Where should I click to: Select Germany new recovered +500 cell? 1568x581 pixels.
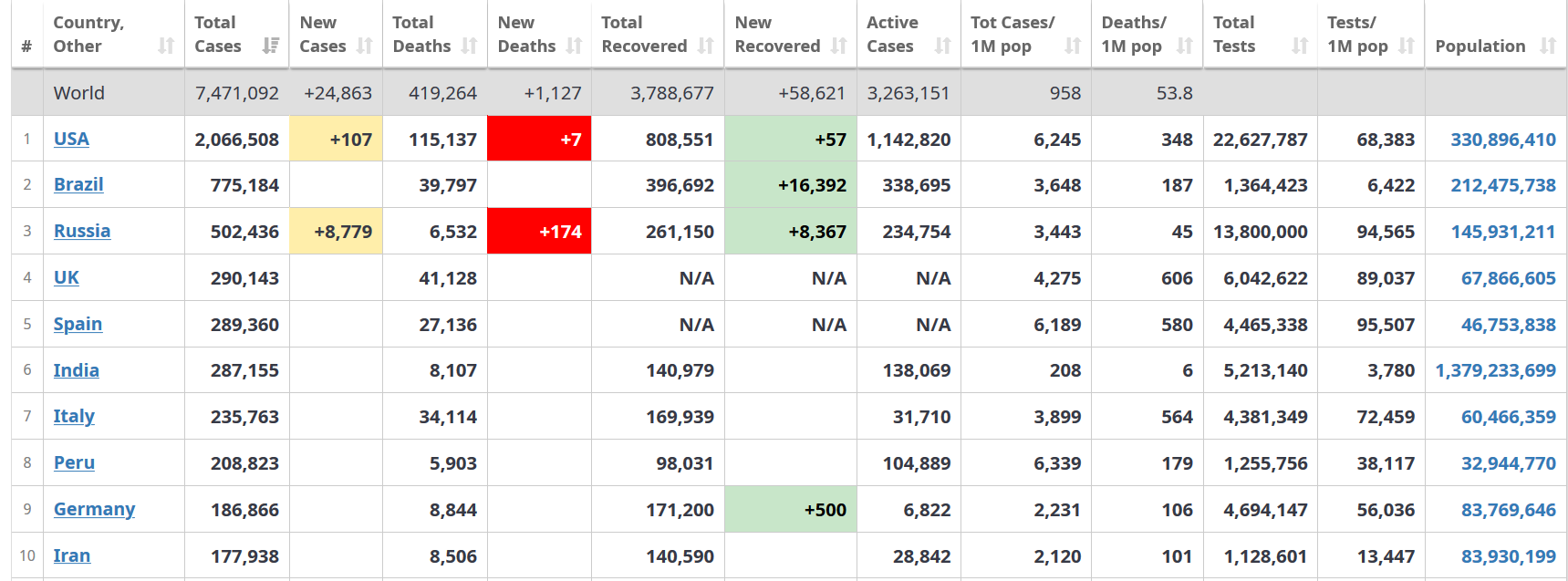coord(791,509)
